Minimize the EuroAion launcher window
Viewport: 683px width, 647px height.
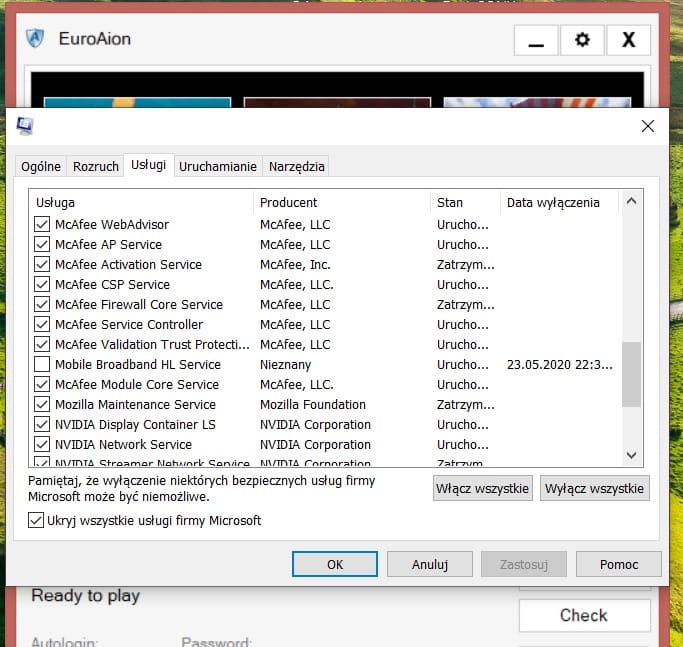537,40
